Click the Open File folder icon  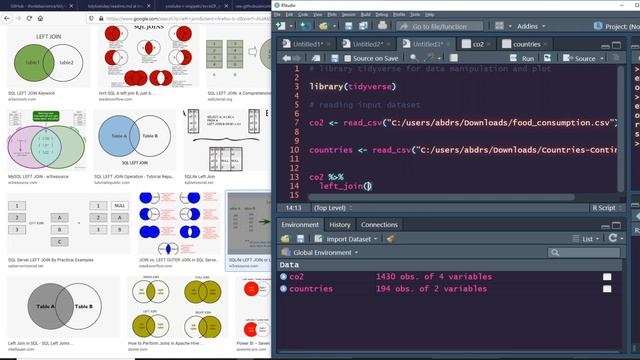pos(323,26)
